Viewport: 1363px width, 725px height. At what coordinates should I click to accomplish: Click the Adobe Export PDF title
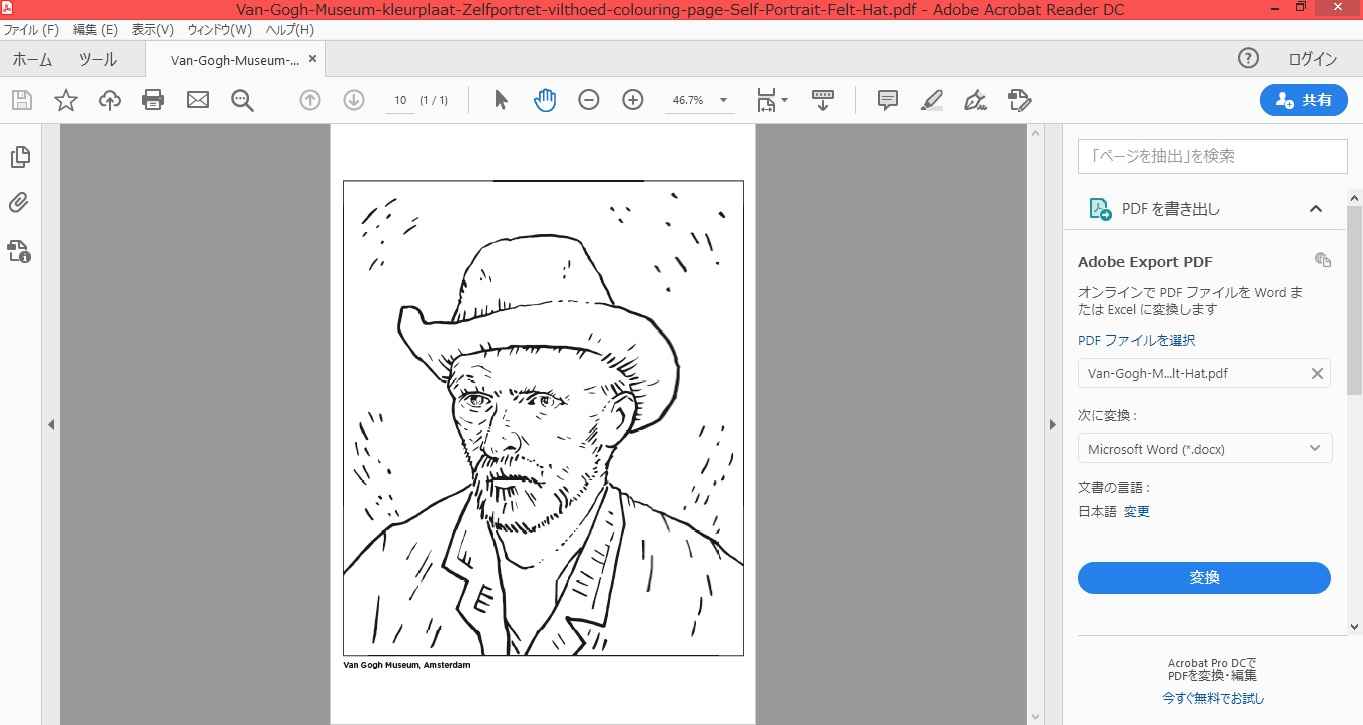(x=1145, y=262)
